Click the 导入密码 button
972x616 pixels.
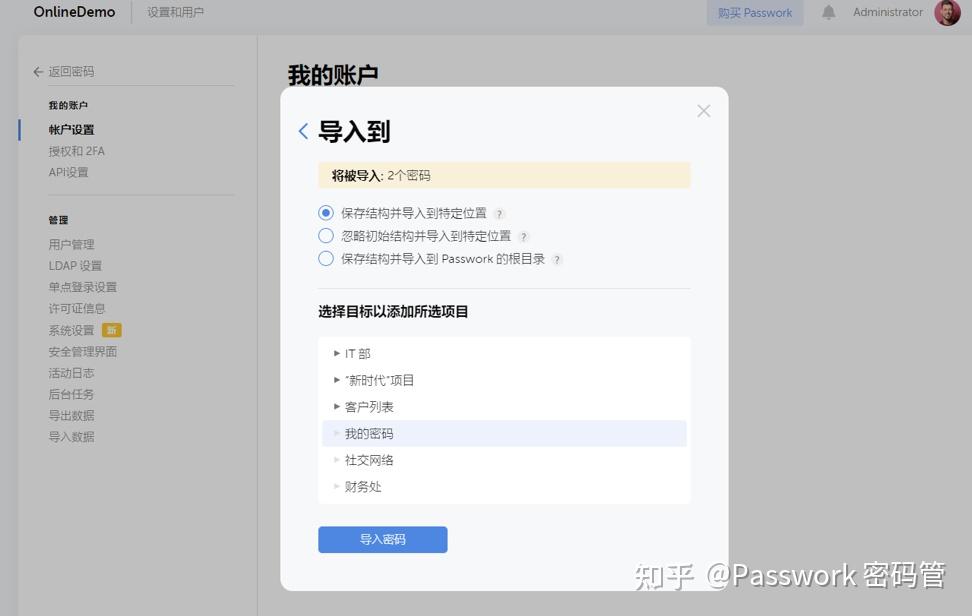tap(382, 538)
